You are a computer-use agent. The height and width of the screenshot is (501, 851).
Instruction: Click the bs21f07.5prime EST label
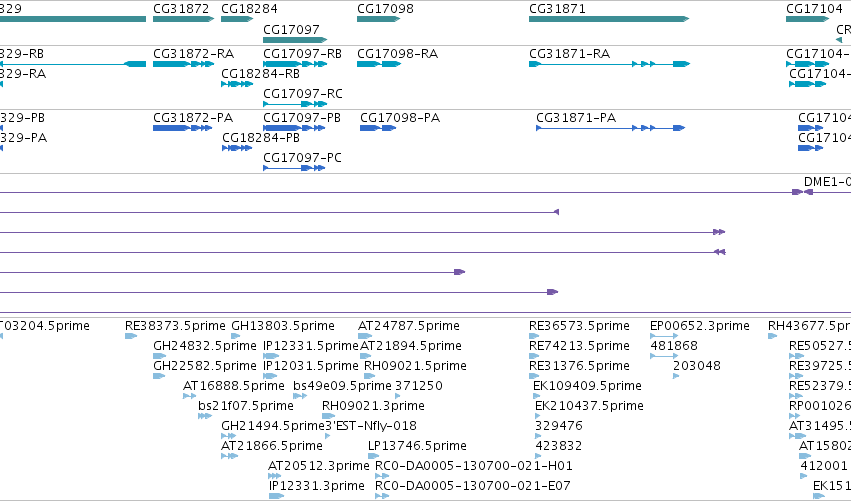coord(245,406)
